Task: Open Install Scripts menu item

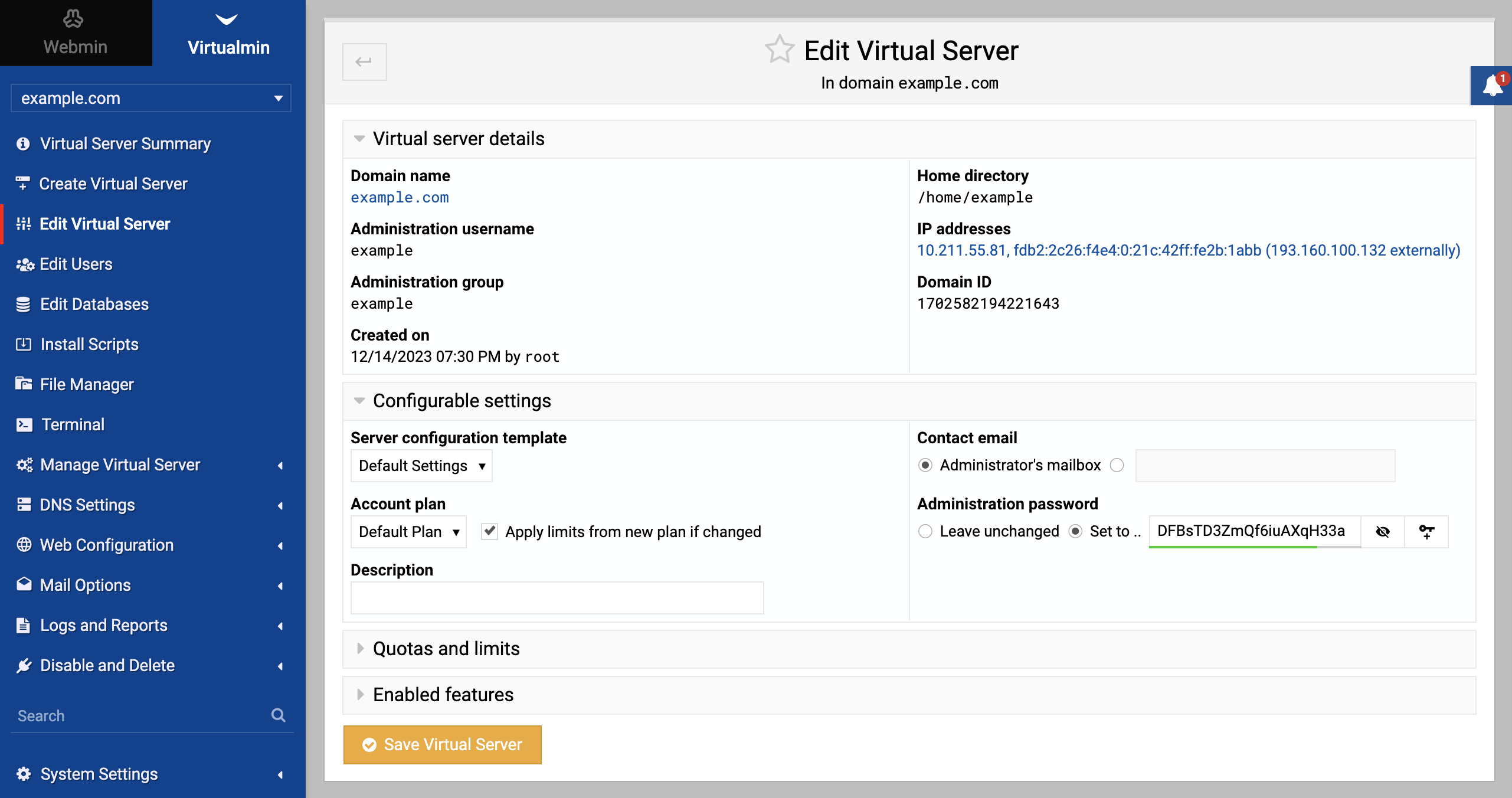Action: [90, 344]
